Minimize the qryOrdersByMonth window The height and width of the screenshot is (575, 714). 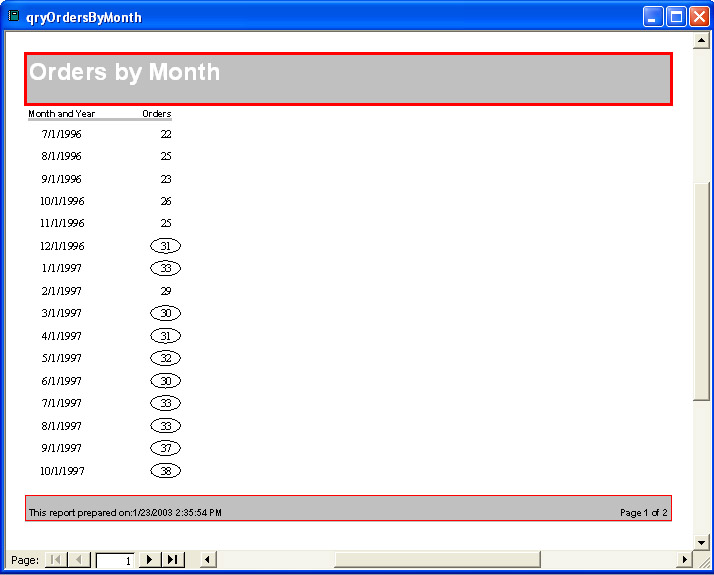coord(653,17)
